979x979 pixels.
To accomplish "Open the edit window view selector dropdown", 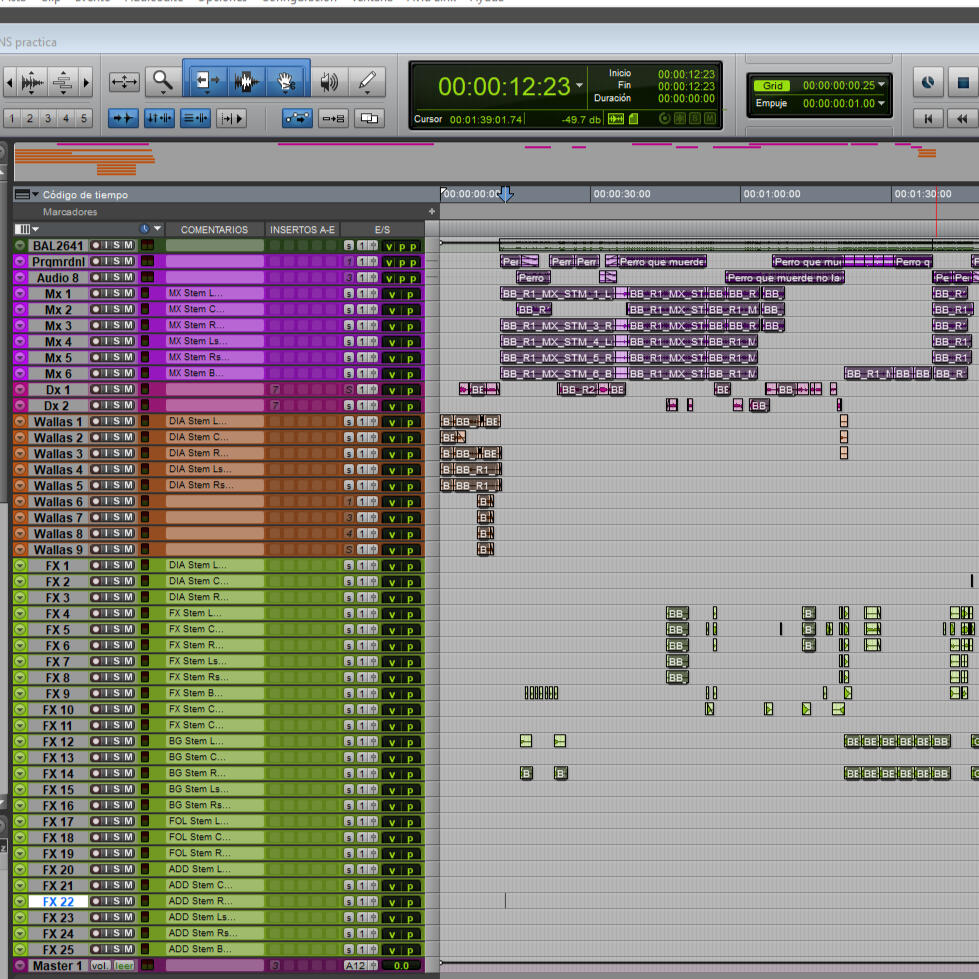I will 26,229.
